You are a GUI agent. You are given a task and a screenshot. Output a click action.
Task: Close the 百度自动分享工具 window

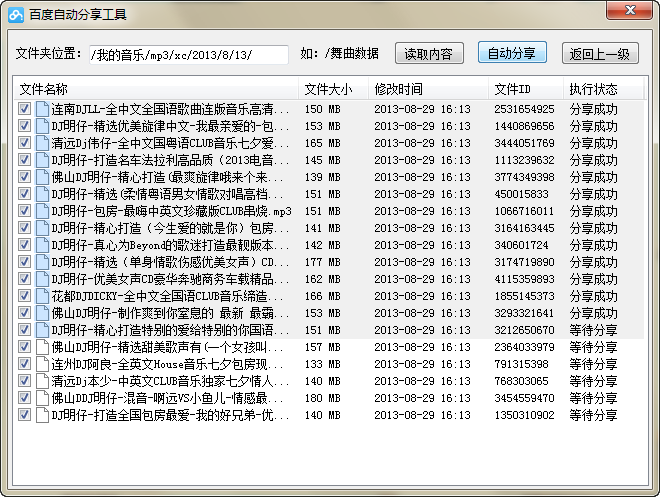[629, 10]
